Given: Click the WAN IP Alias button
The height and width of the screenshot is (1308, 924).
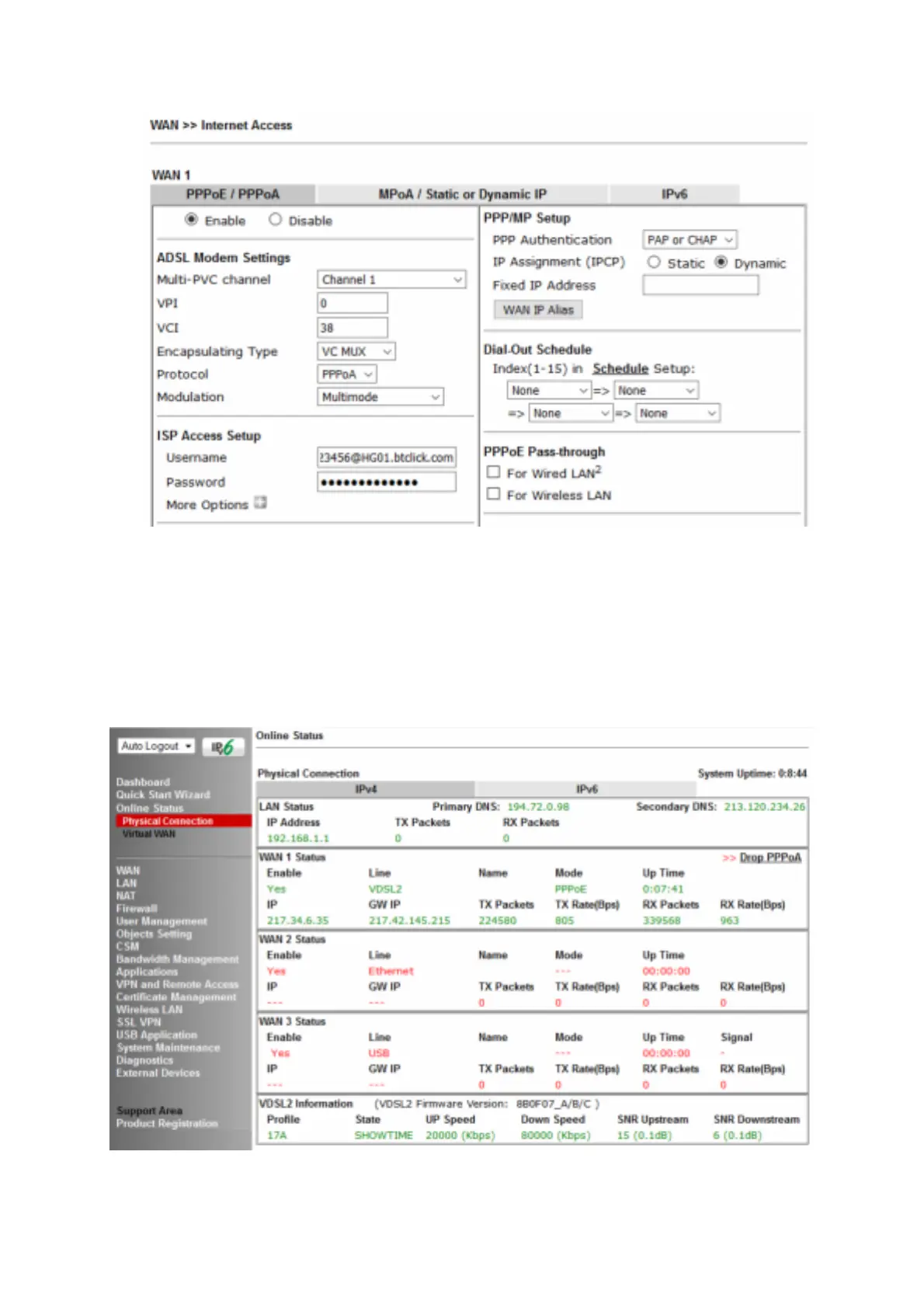Looking at the screenshot, I should click(x=538, y=310).
